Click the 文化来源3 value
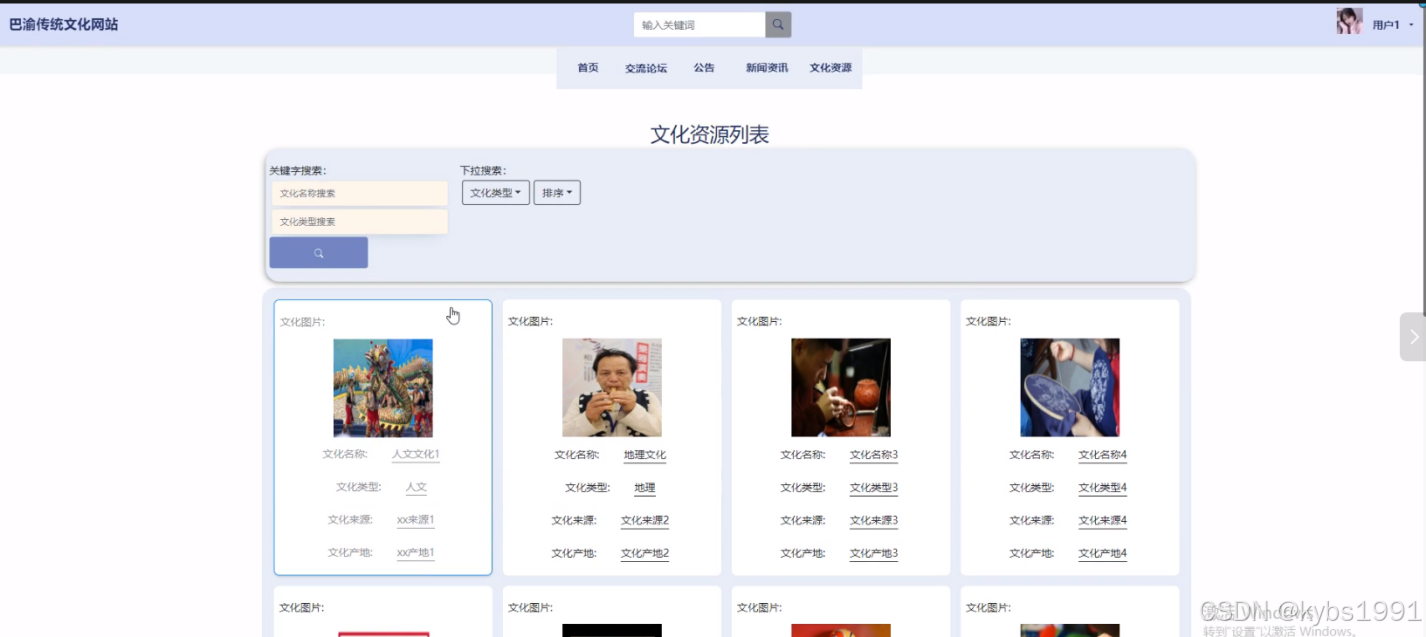Image resolution: width=1426 pixels, height=637 pixels. (874, 521)
